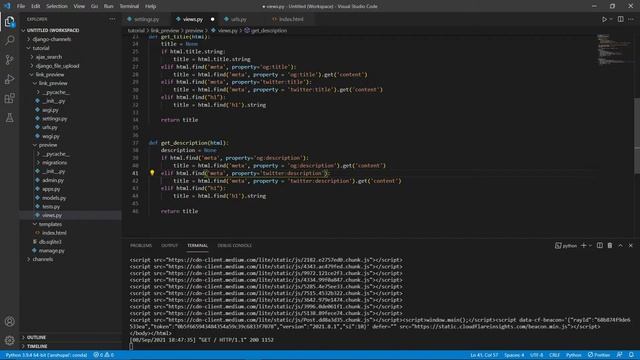Expand the TIMELINE section
640x360 pixels.
37,346
